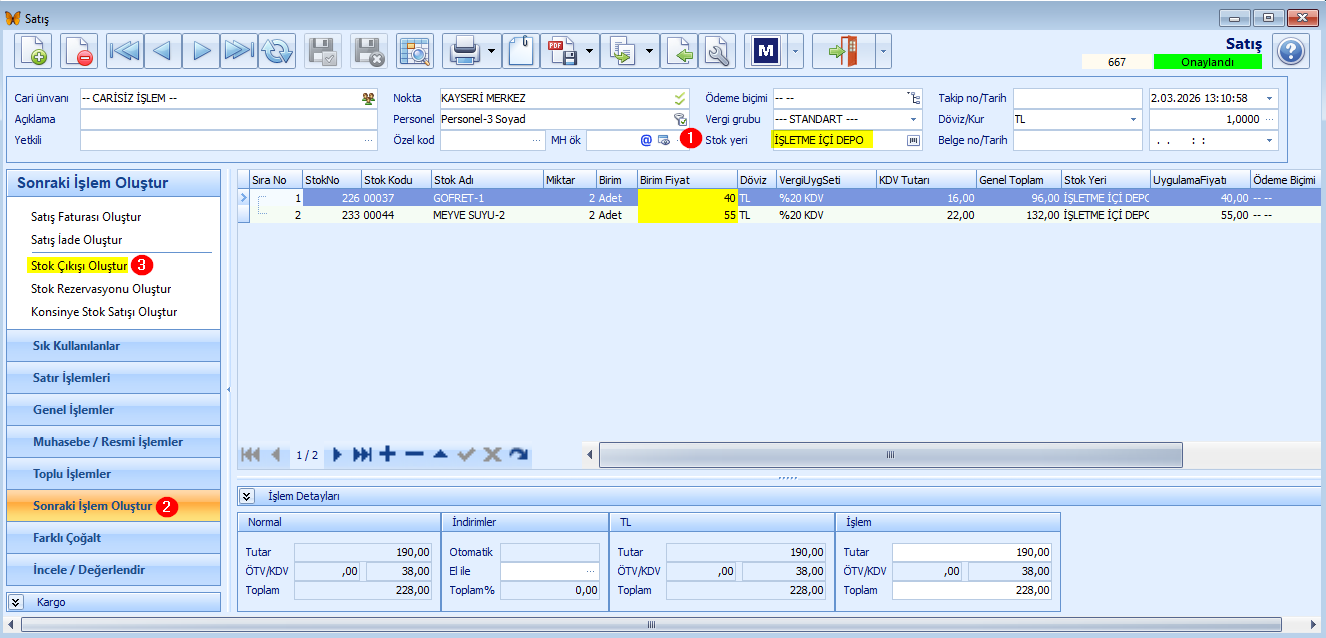Open the Vergi grubu STANDART dropdown
Viewport: 1326px width, 638px height.
pyautogui.click(x=913, y=119)
